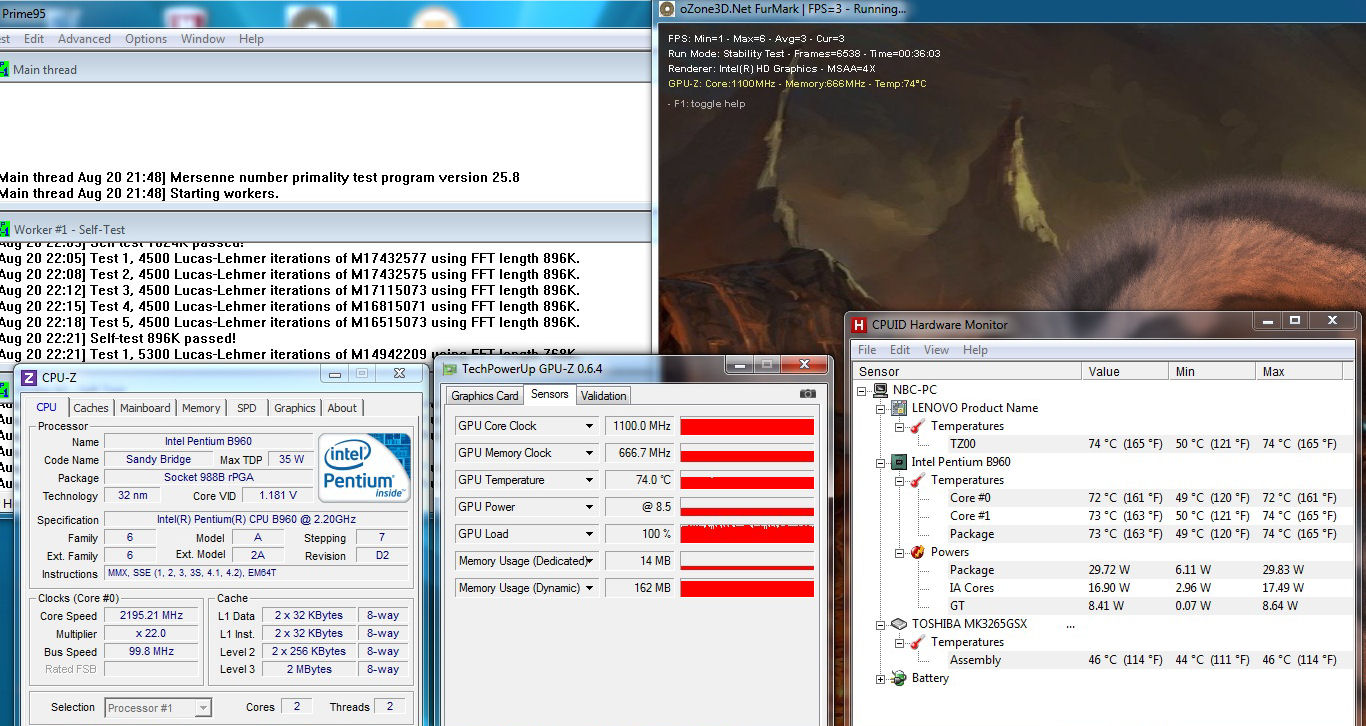Select the CPU tab in CPU-Z

coord(46,407)
